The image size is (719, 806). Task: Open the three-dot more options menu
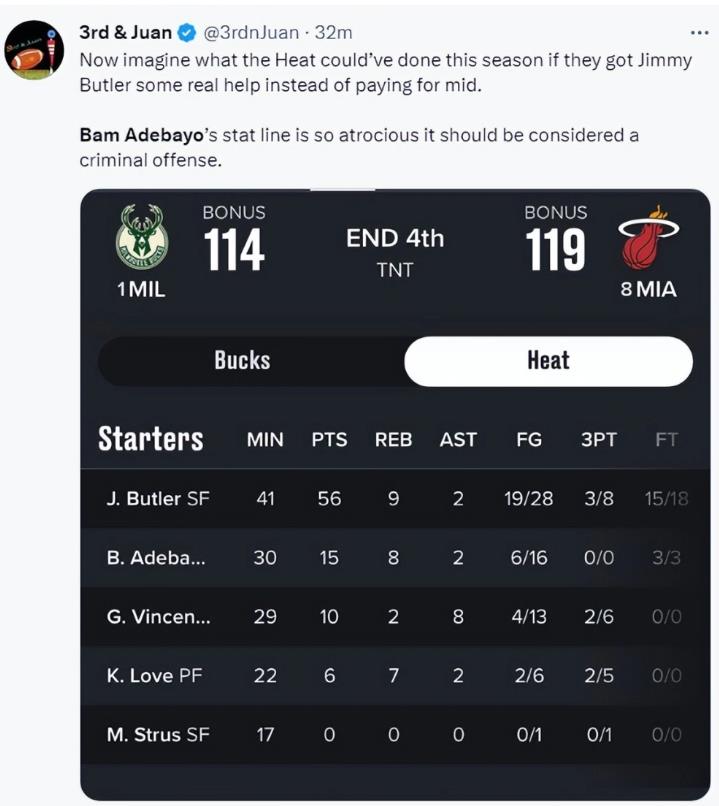699,33
